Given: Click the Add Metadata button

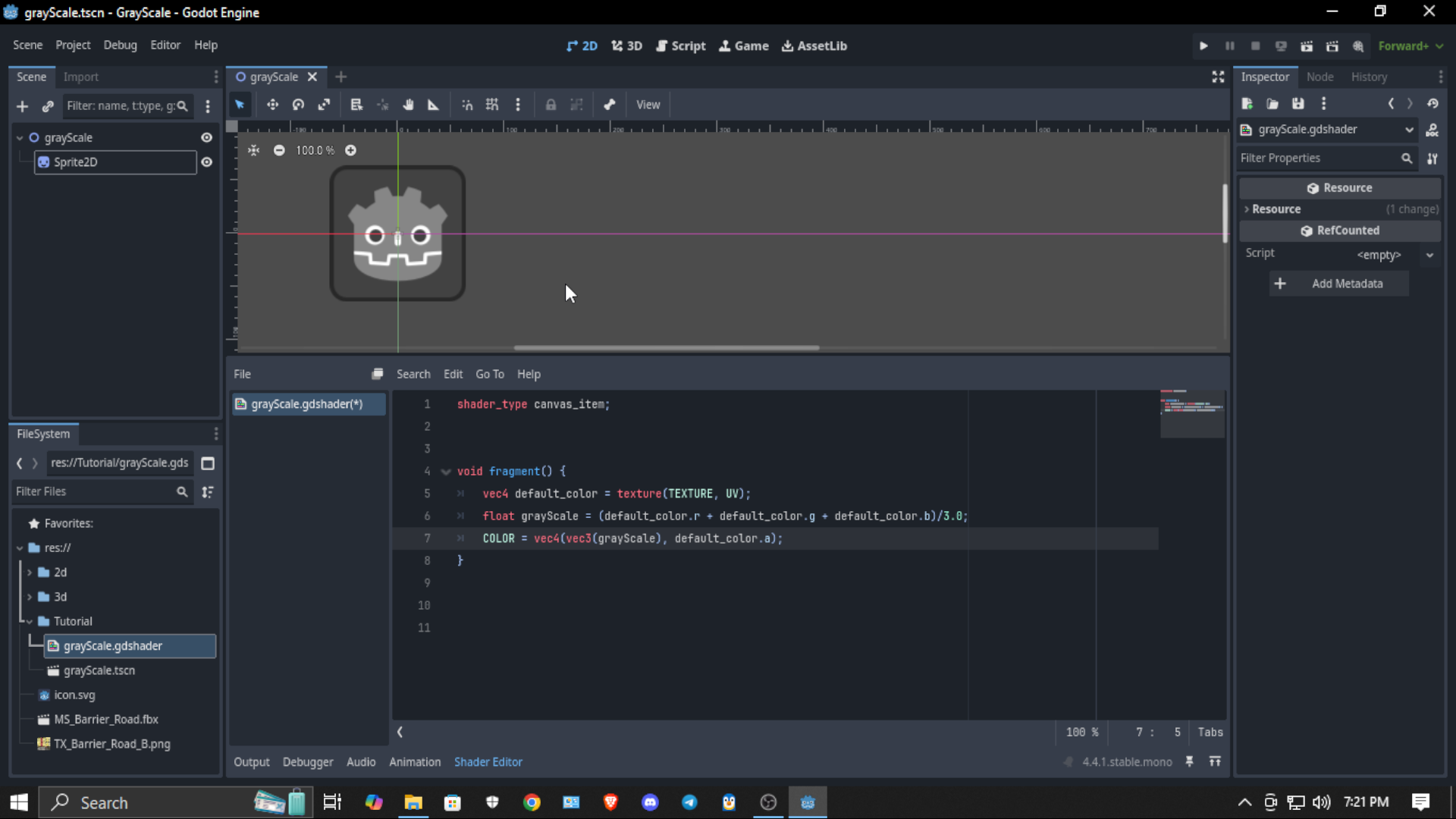Looking at the screenshot, I should coord(1338,284).
